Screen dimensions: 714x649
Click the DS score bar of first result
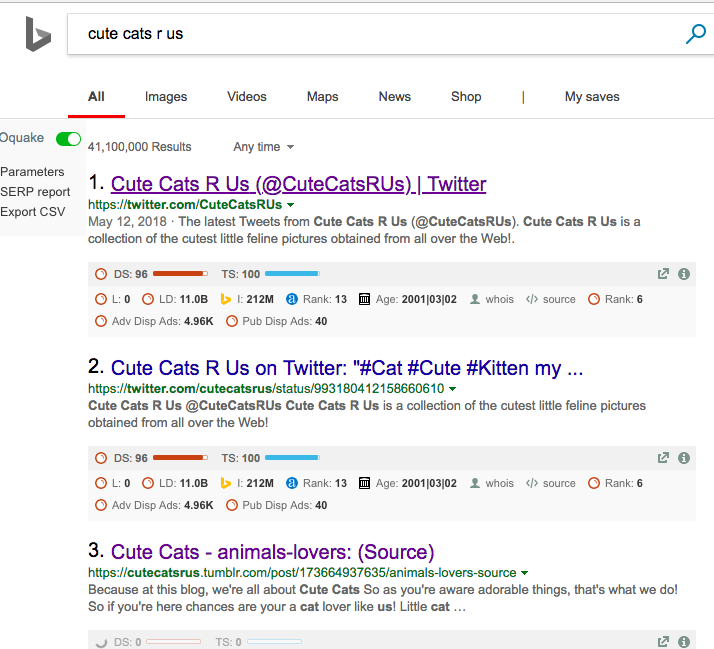tap(179, 273)
